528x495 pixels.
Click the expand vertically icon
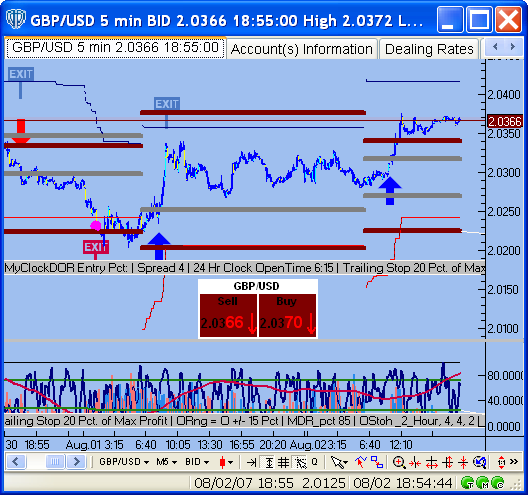tap(448, 462)
